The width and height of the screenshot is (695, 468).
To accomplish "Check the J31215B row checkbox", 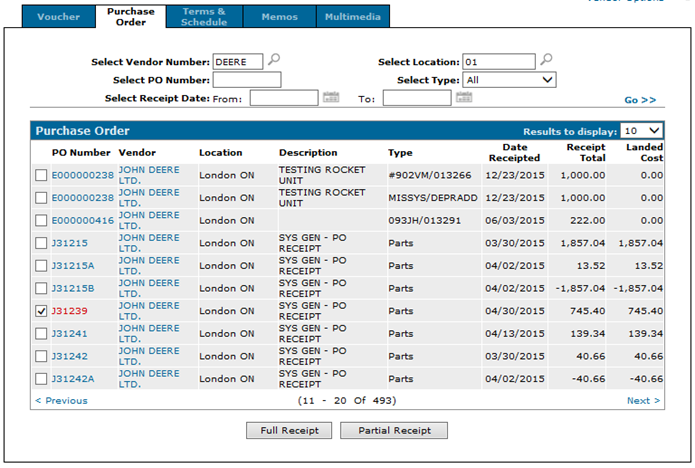I will [x=41, y=288].
